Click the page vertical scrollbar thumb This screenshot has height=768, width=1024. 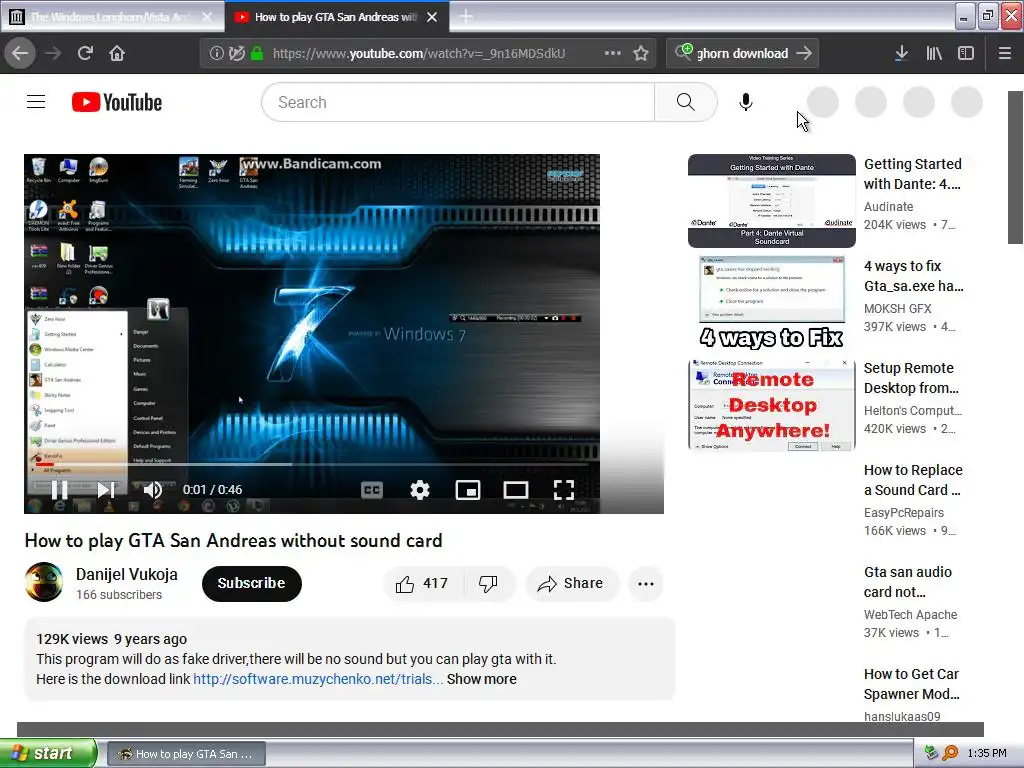point(1015,167)
